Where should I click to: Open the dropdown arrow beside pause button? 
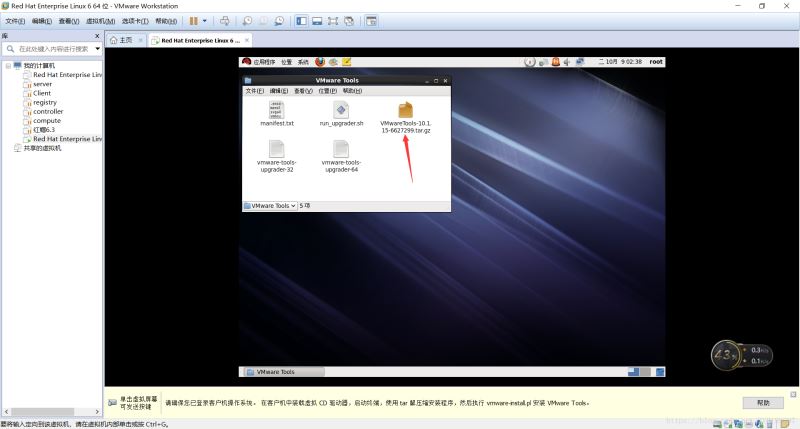[206, 20]
